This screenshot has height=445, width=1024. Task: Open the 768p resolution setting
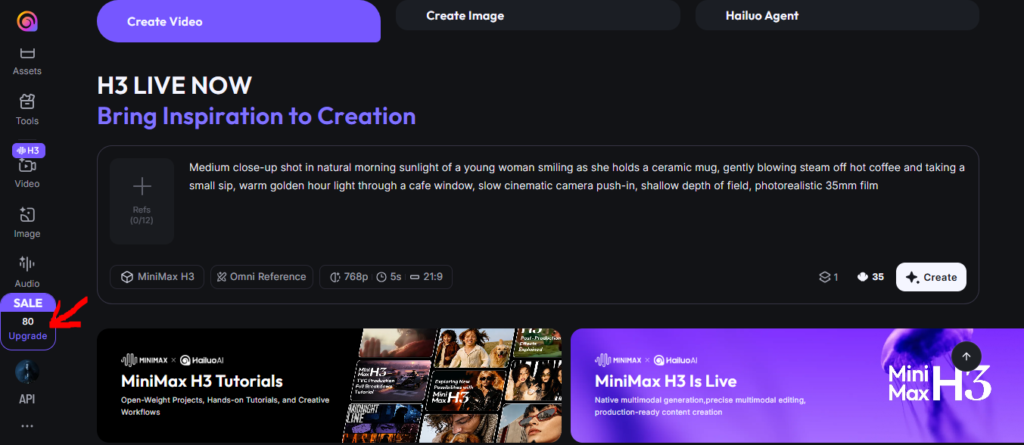pyautogui.click(x=349, y=277)
